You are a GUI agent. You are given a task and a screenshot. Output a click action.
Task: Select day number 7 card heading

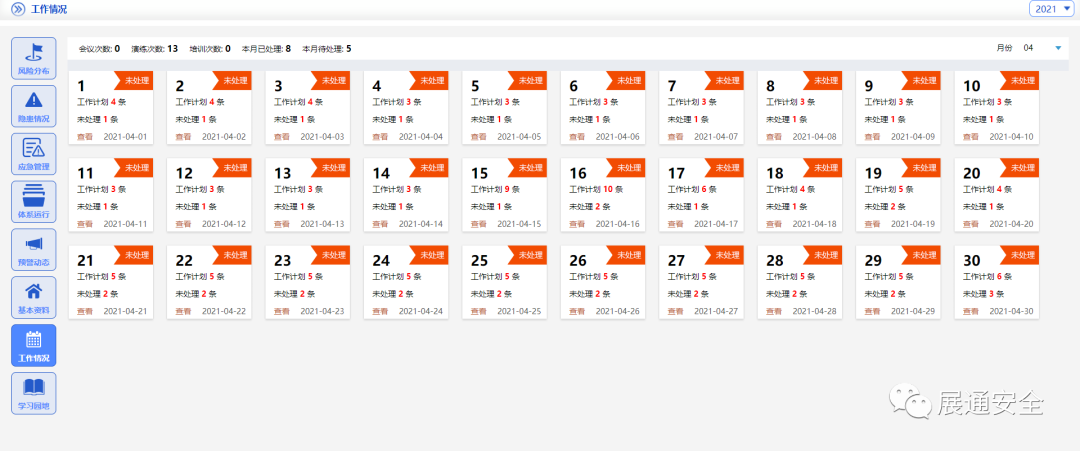coord(672,87)
